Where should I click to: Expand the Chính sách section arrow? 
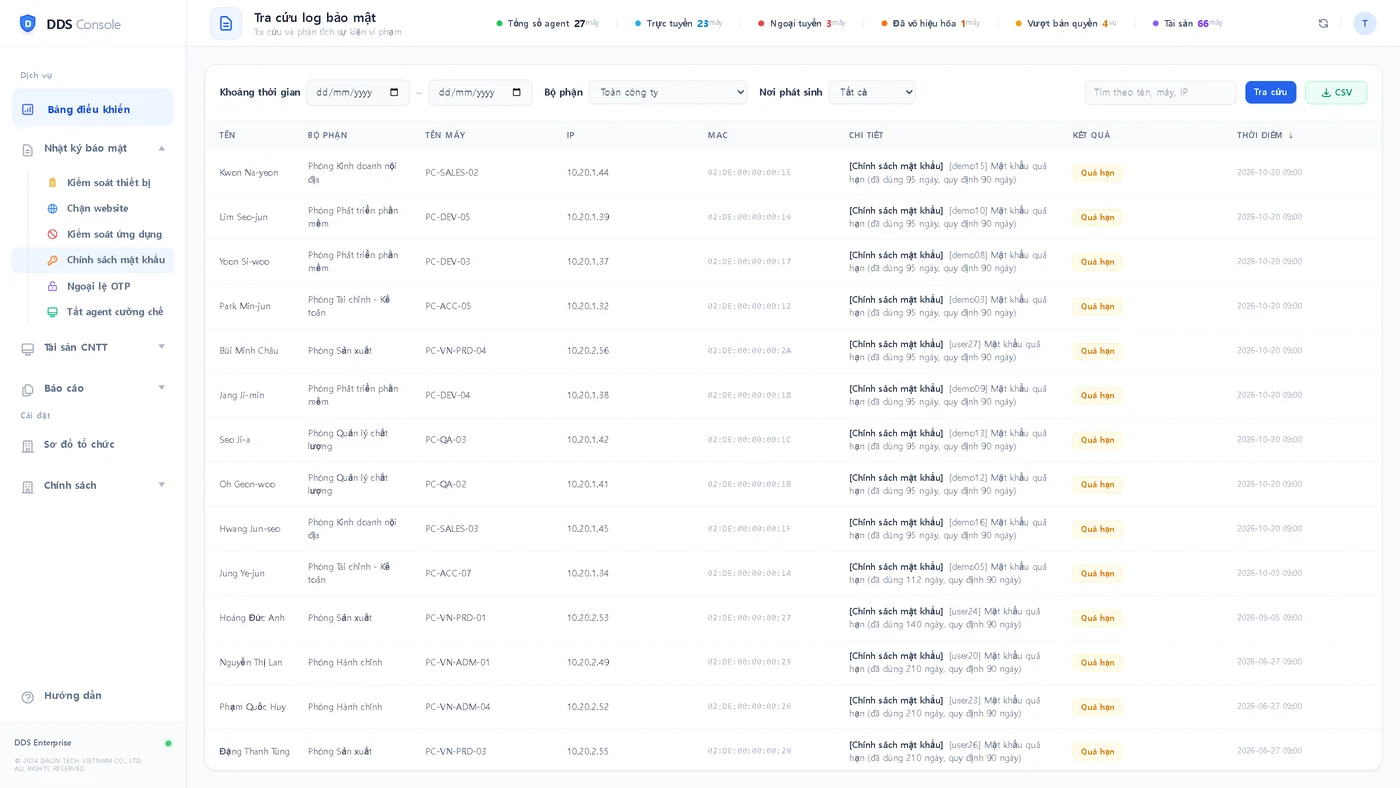(x=162, y=485)
